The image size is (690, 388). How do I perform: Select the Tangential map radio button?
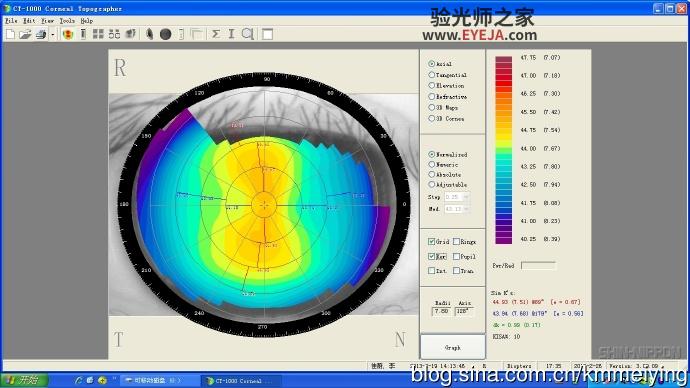click(432, 75)
